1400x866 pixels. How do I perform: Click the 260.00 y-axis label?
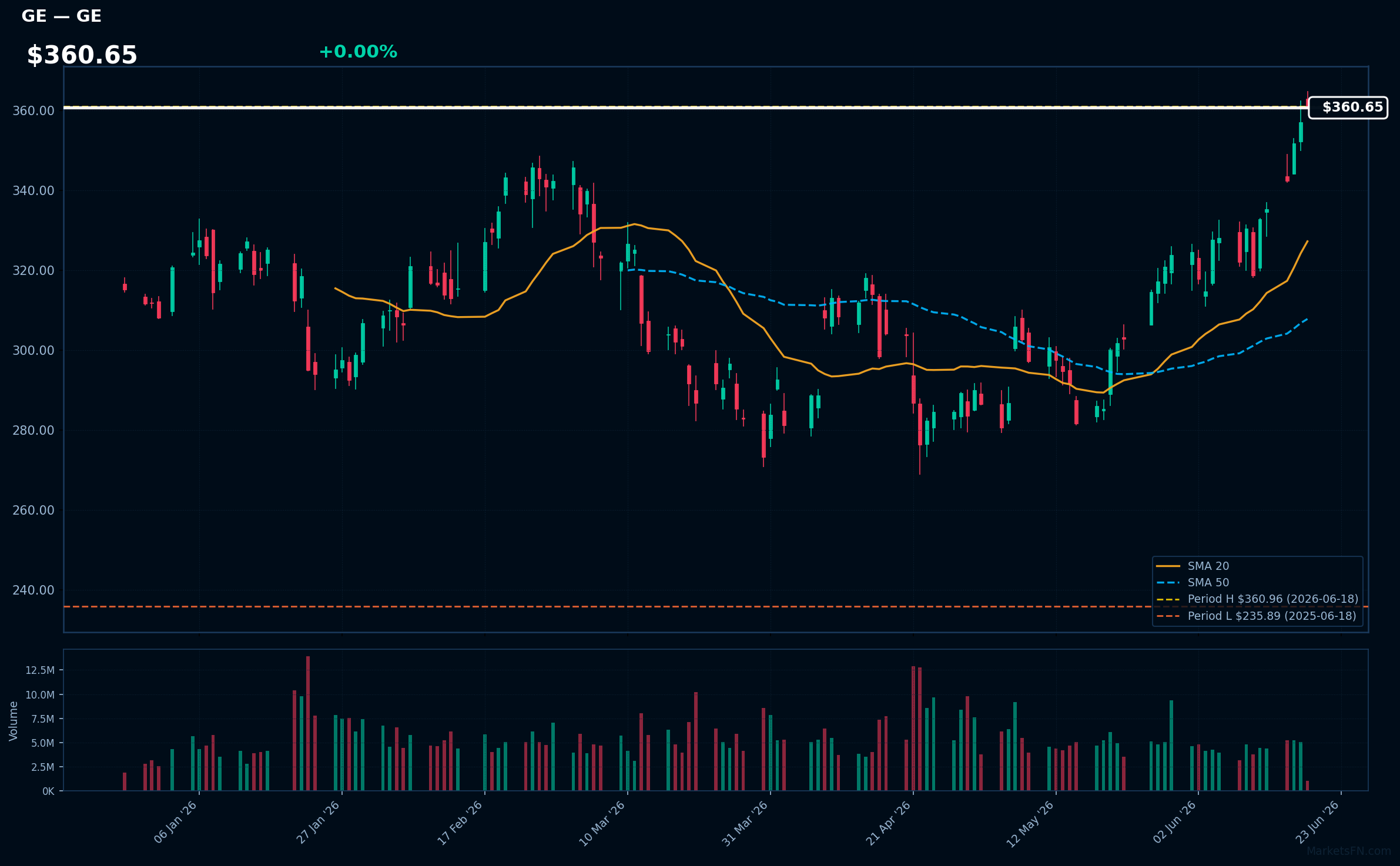coord(34,511)
